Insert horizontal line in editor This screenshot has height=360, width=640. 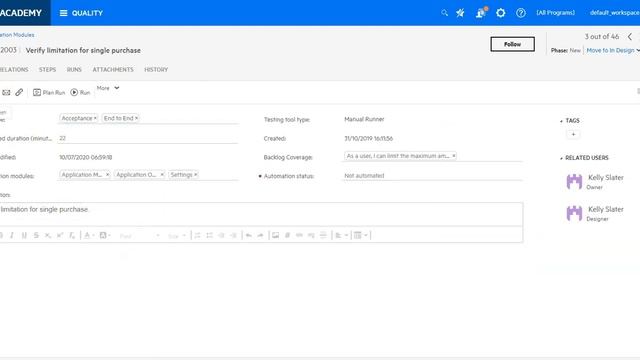point(323,236)
